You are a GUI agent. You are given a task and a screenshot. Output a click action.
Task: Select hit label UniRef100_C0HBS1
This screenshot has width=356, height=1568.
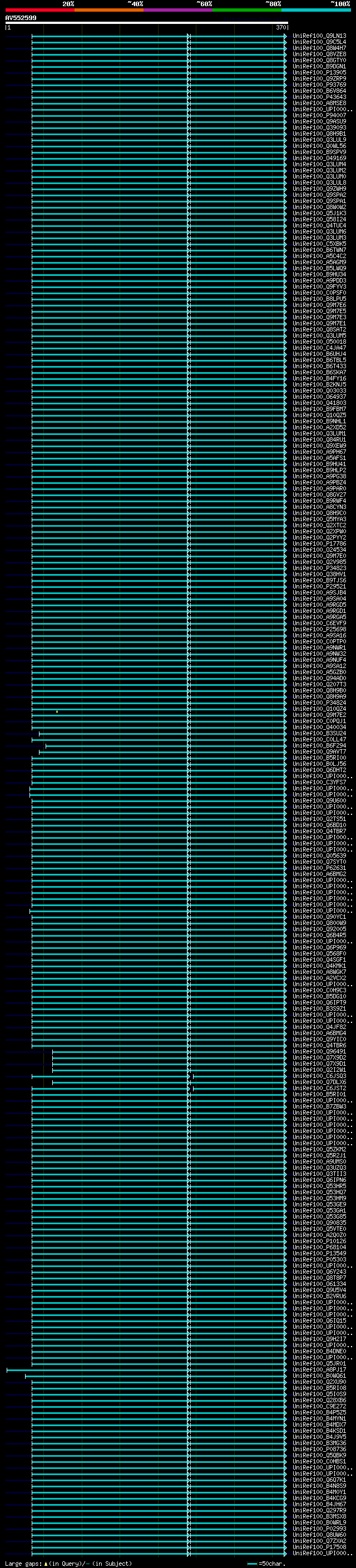click(x=319, y=1461)
